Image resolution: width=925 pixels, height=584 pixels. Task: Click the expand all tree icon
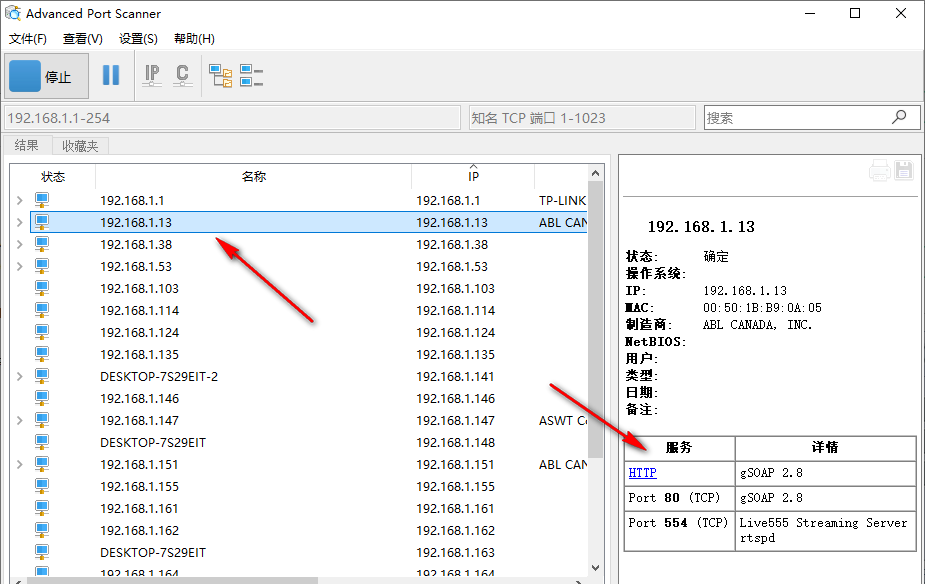(x=220, y=75)
